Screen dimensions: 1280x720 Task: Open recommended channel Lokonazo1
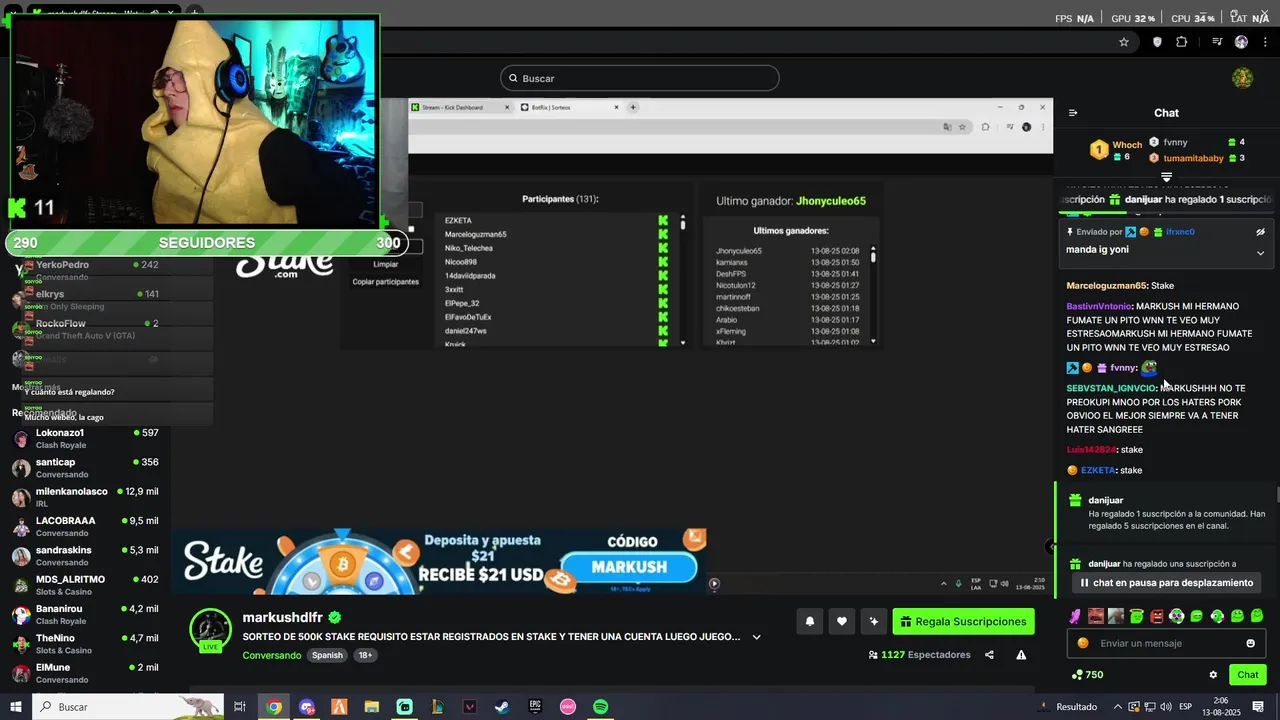tap(85, 438)
